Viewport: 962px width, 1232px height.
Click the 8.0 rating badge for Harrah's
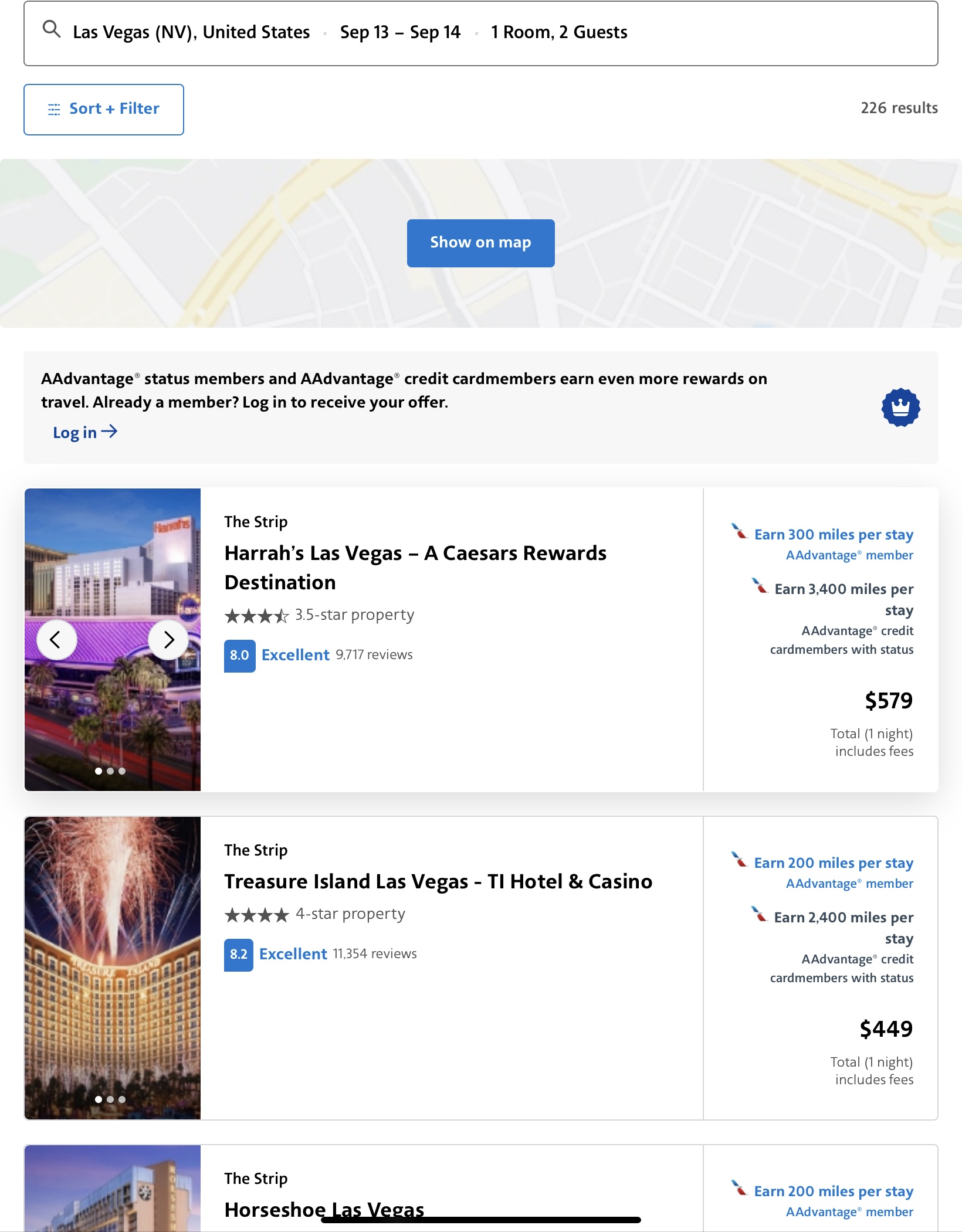click(239, 656)
